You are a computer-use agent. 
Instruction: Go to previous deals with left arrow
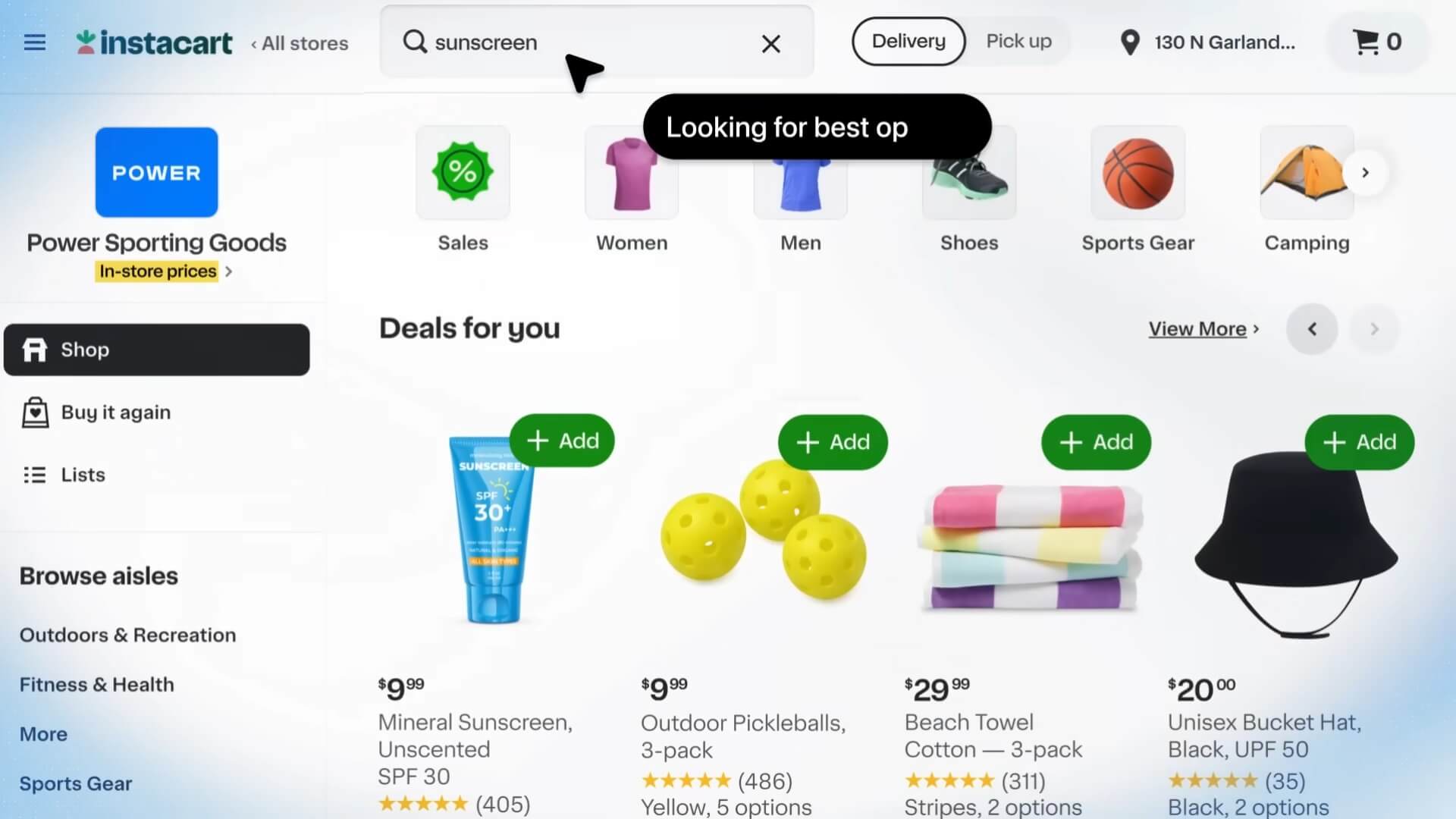[1312, 329]
